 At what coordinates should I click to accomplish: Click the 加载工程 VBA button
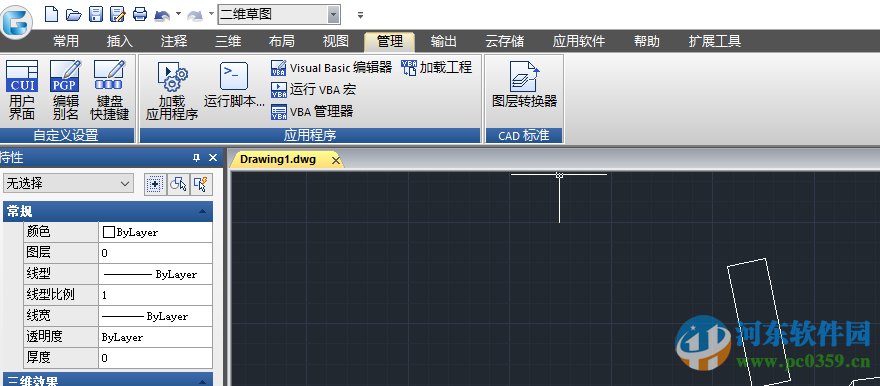coord(436,68)
